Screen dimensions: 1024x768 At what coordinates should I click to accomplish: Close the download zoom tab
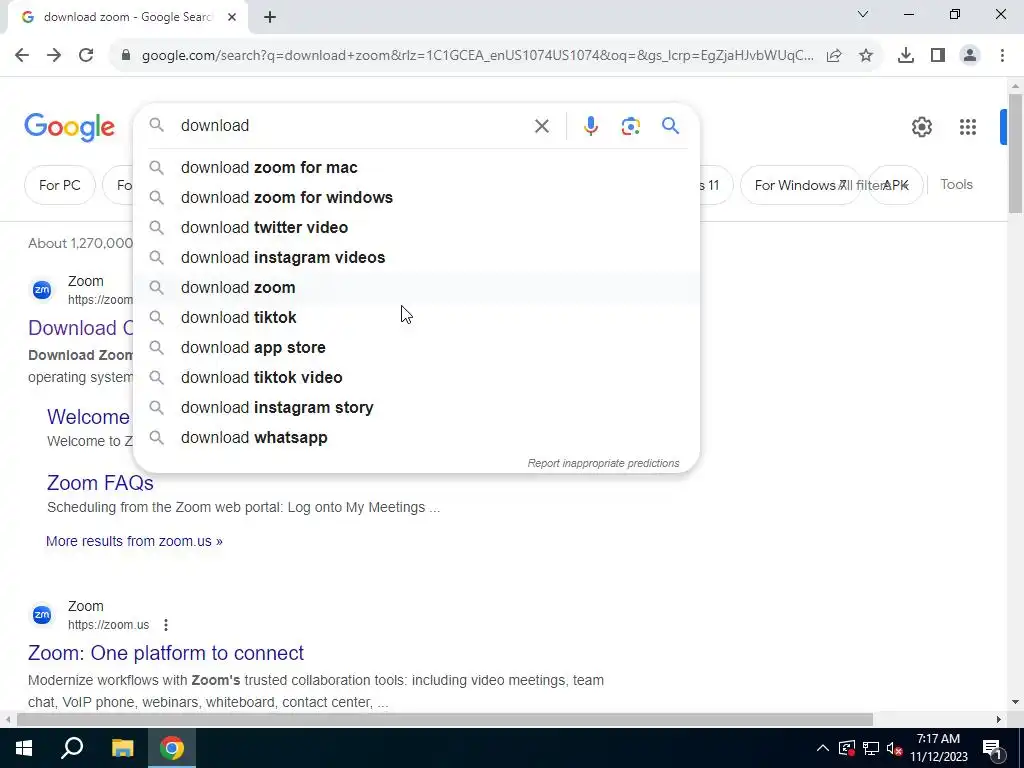tap(232, 18)
